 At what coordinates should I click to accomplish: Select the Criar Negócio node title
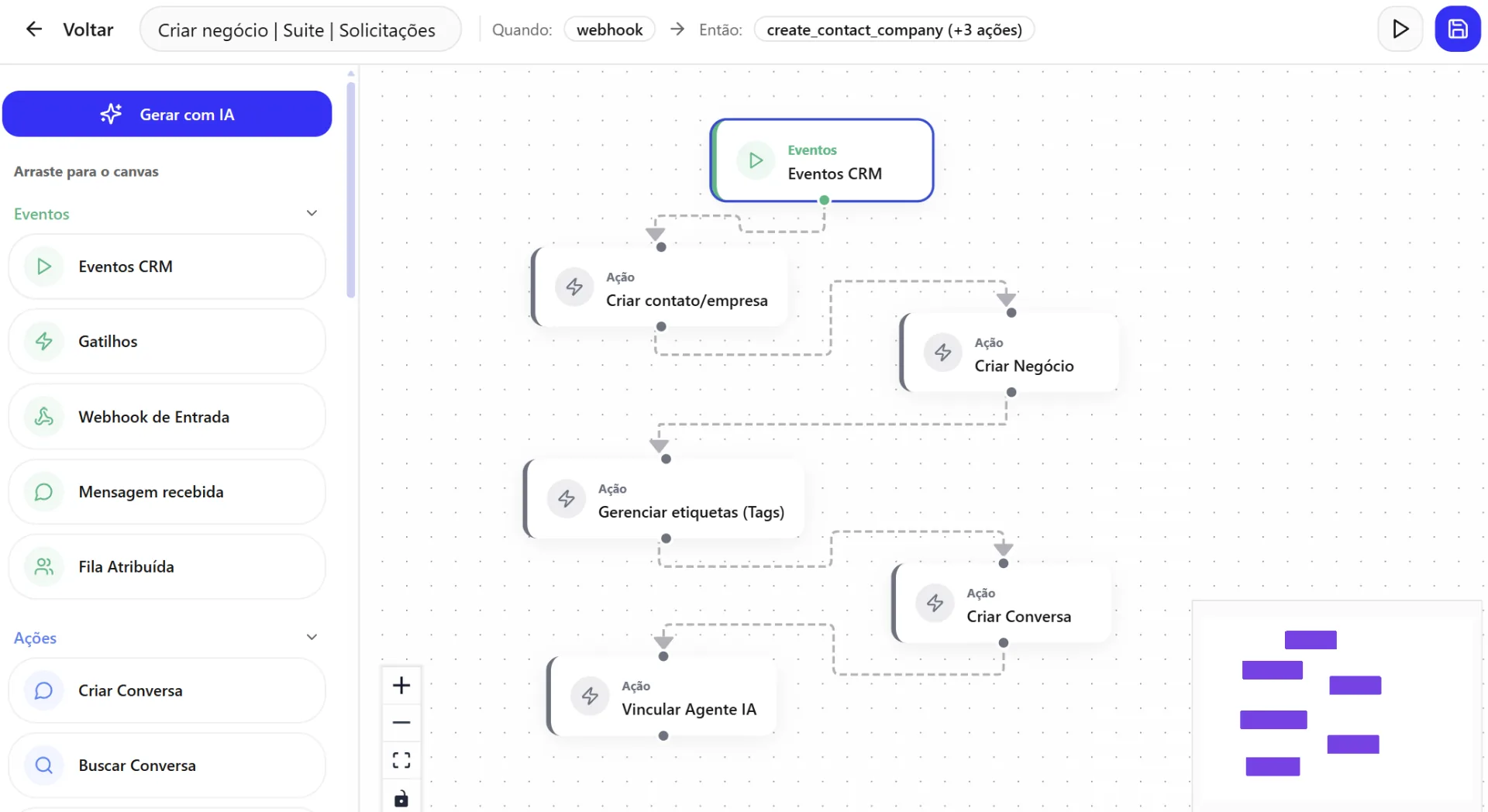click(x=1024, y=366)
